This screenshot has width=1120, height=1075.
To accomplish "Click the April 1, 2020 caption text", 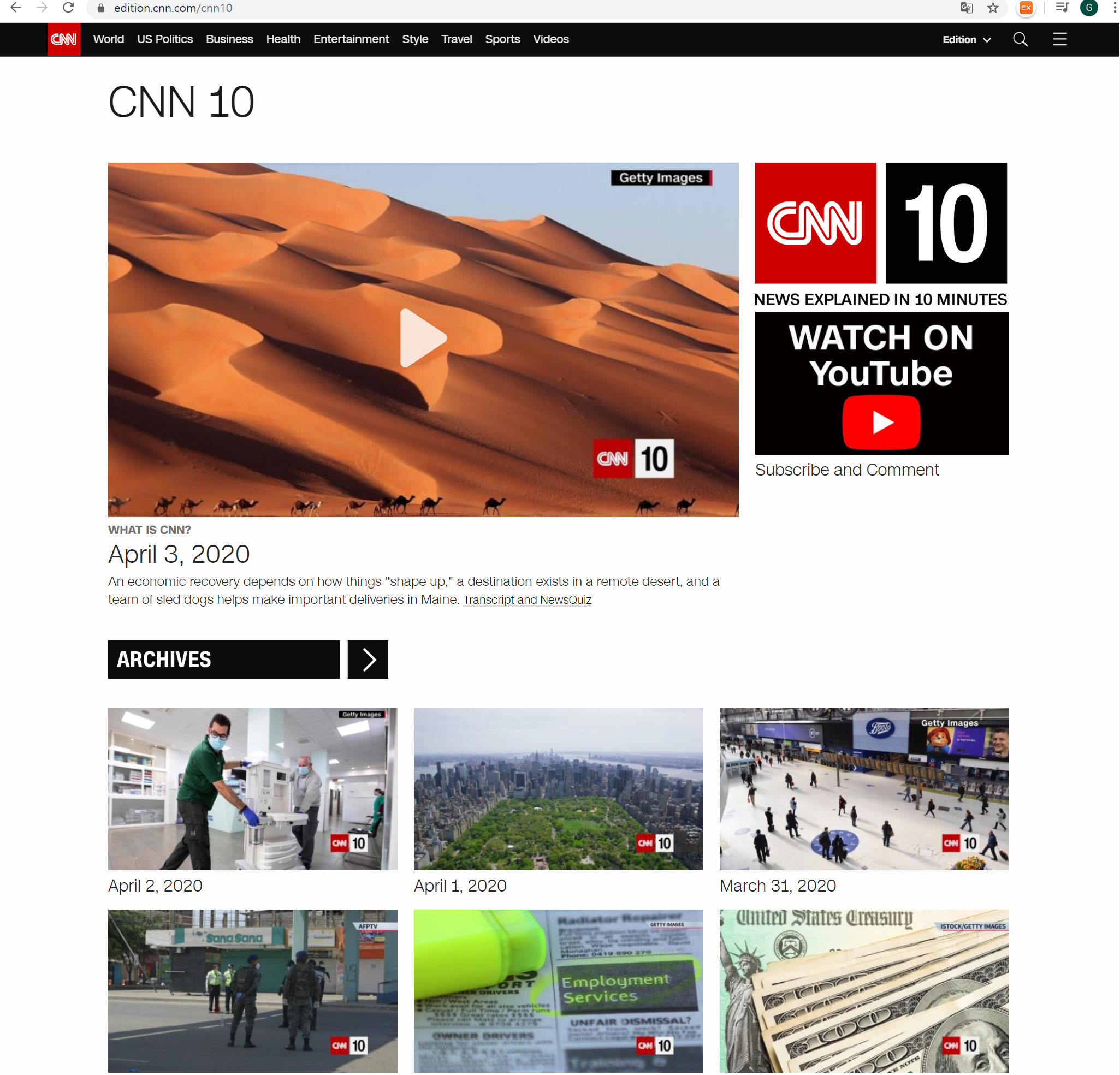I will point(460,886).
